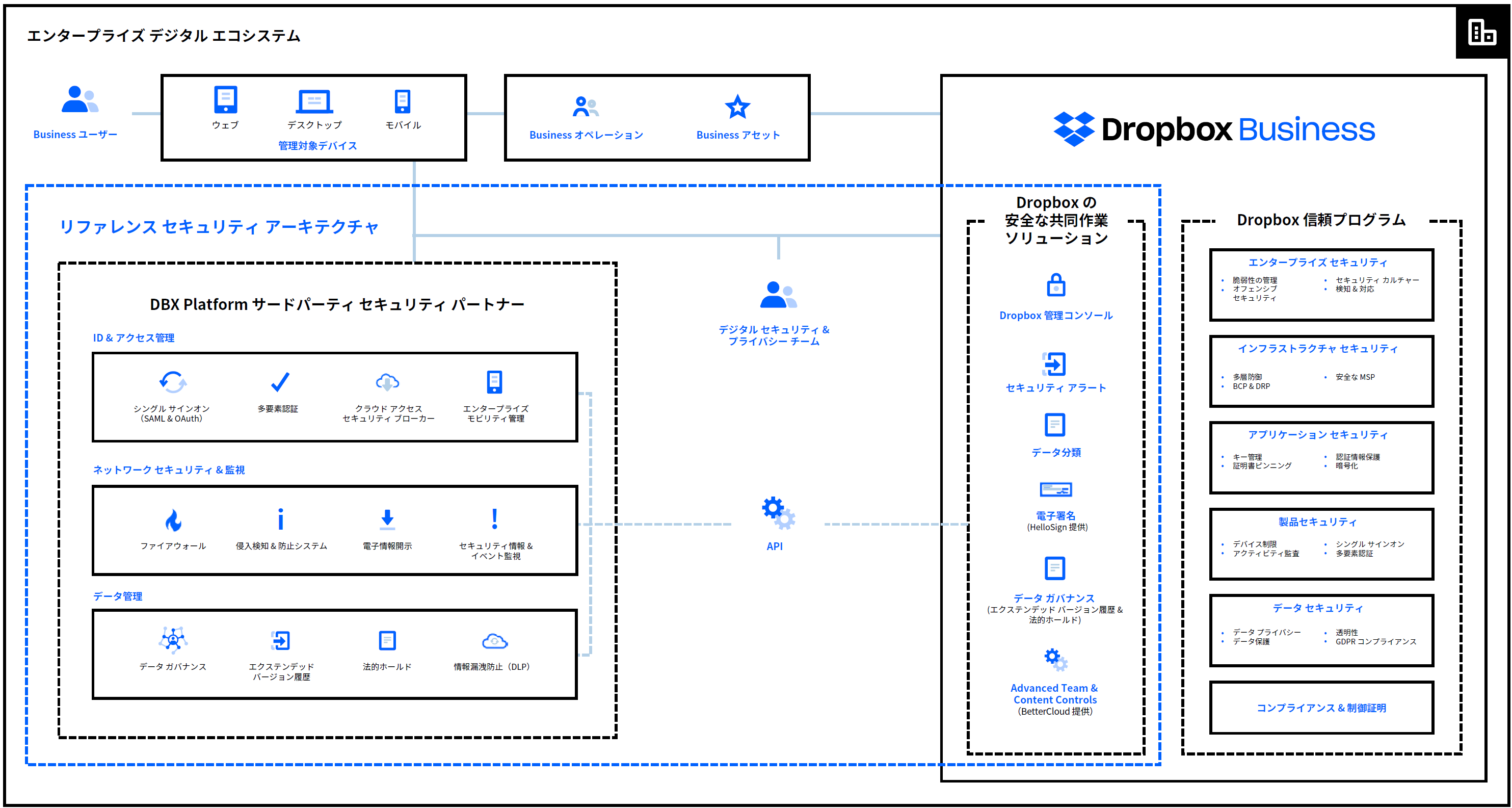This screenshot has height=808, width=1512.
Task: Click the Business オペレーション people icon
Action: pyautogui.click(x=585, y=107)
